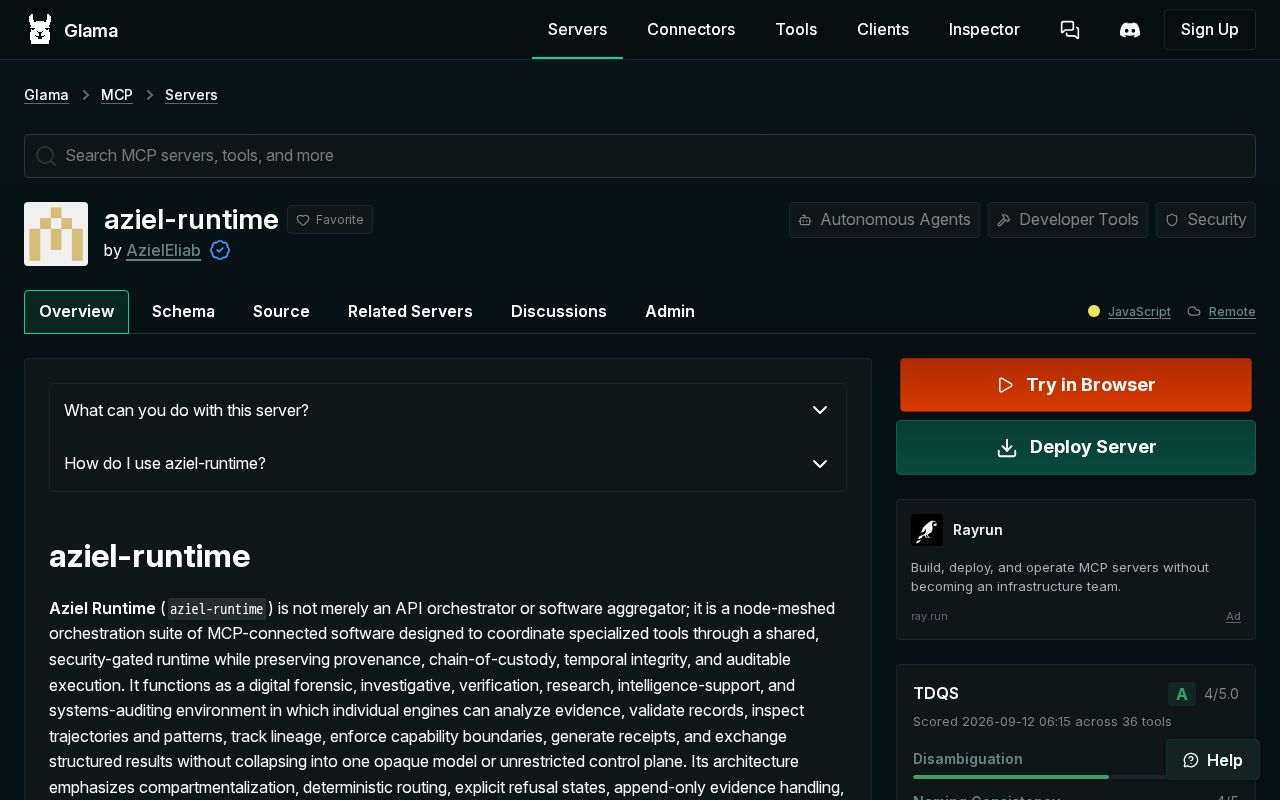Expand 'What can you do with this server?'
1280x800 pixels.
[448, 410]
